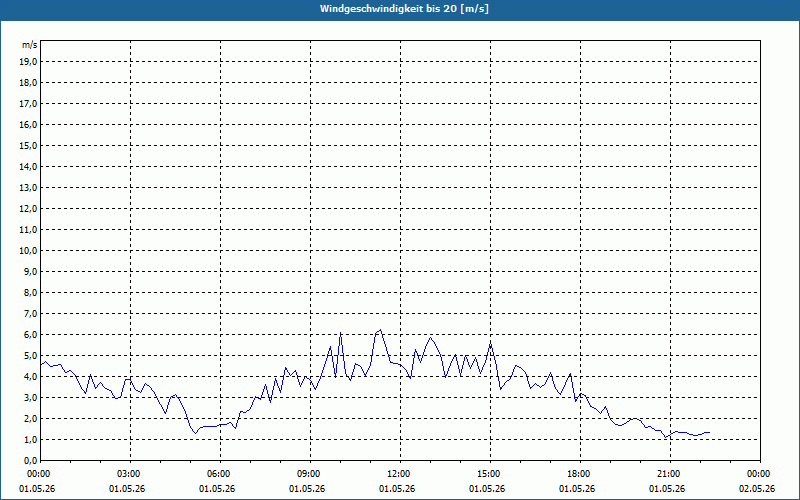Viewport: 800px width, 500px height.
Task: Pick the "14,0" y-axis tick label
Action: pos(28,166)
